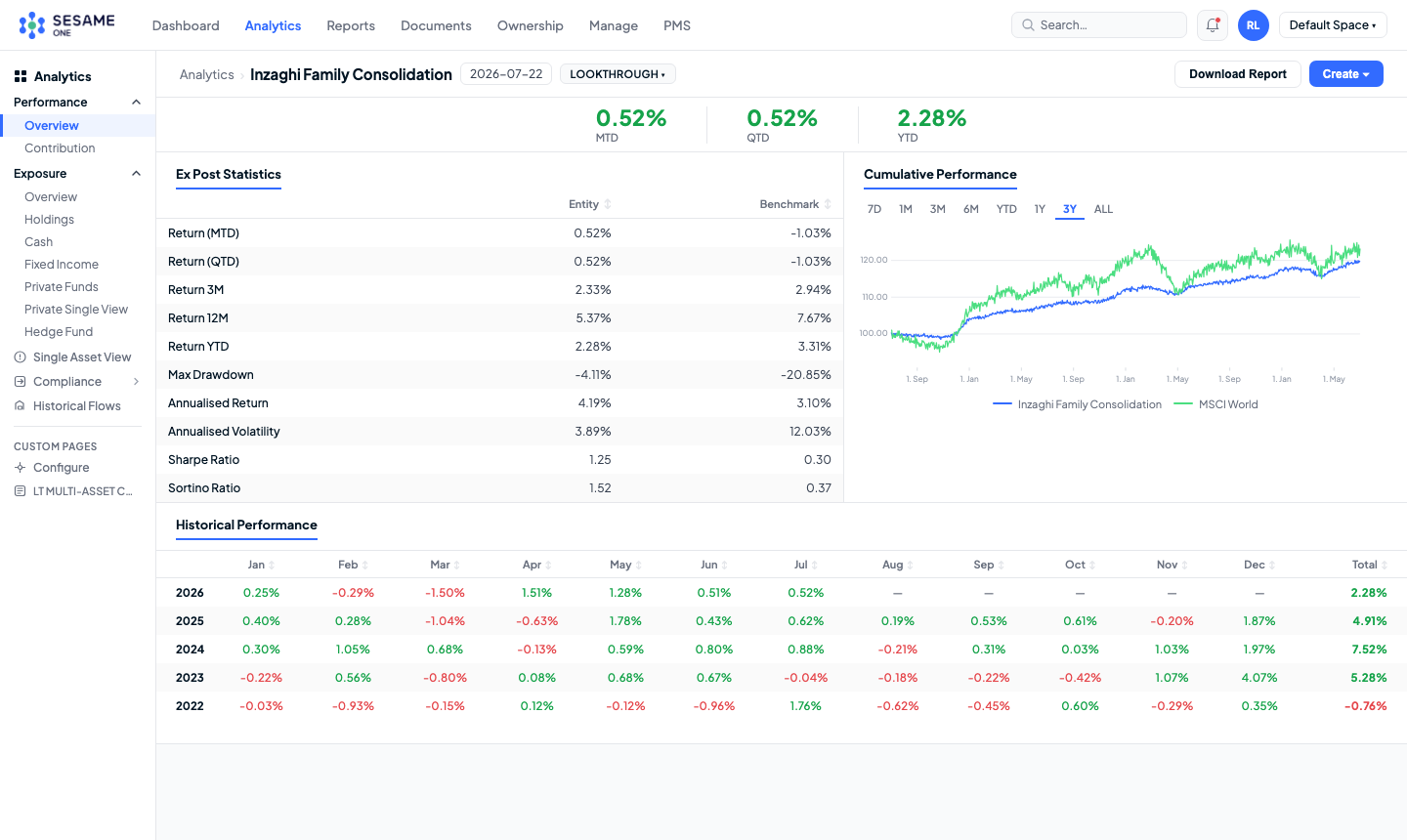
Task: Sort by the Benchmark column arrows
Action: pyautogui.click(x=828, y=204)
